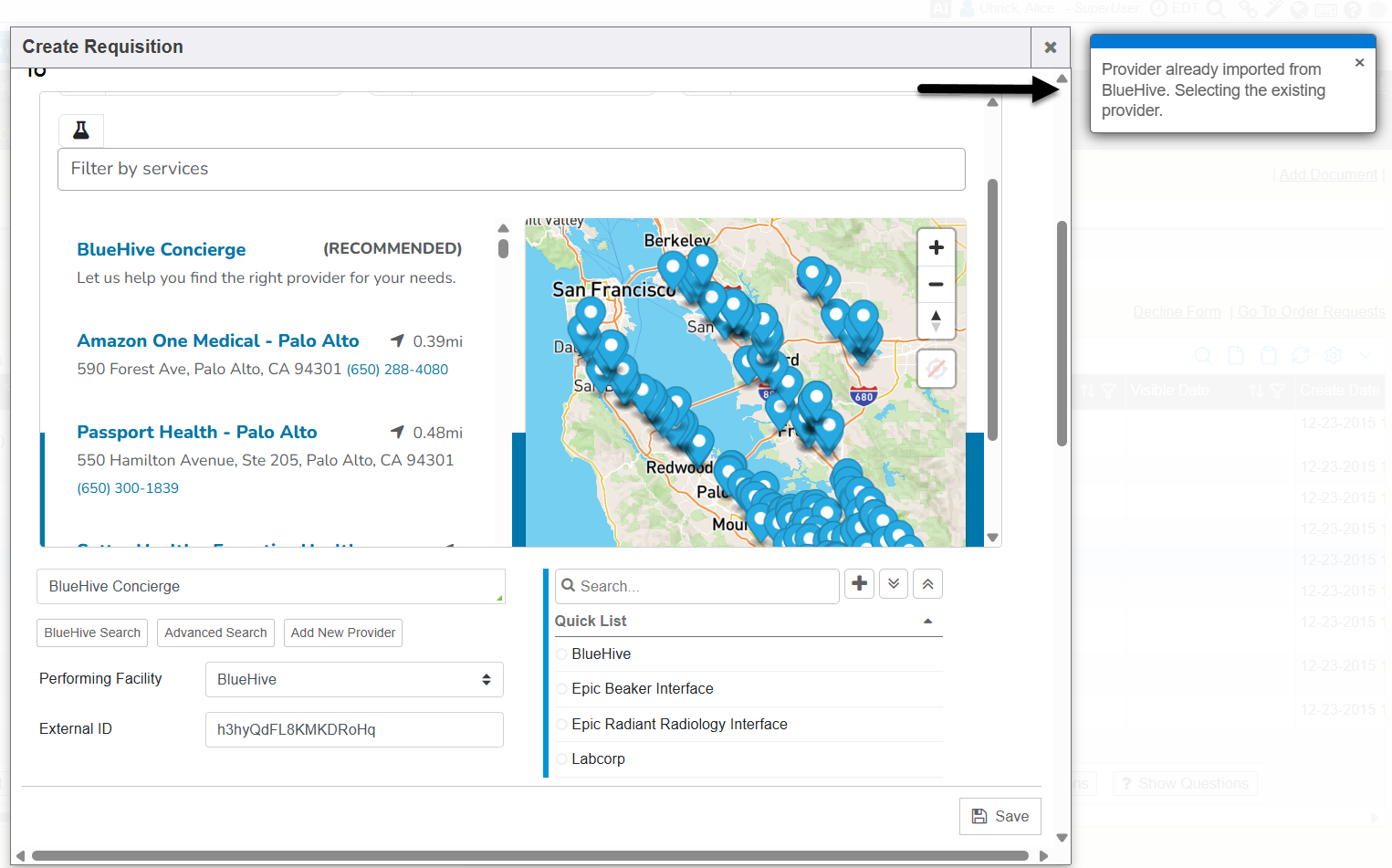Click the dialog's outer vertical scrollbar thumb
The image size is (1392, 868).
(x=1062, y=333)
